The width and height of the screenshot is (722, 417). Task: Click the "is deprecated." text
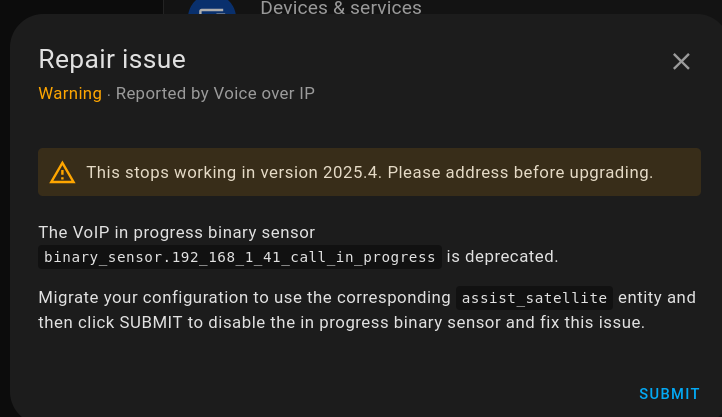(502, 257)
